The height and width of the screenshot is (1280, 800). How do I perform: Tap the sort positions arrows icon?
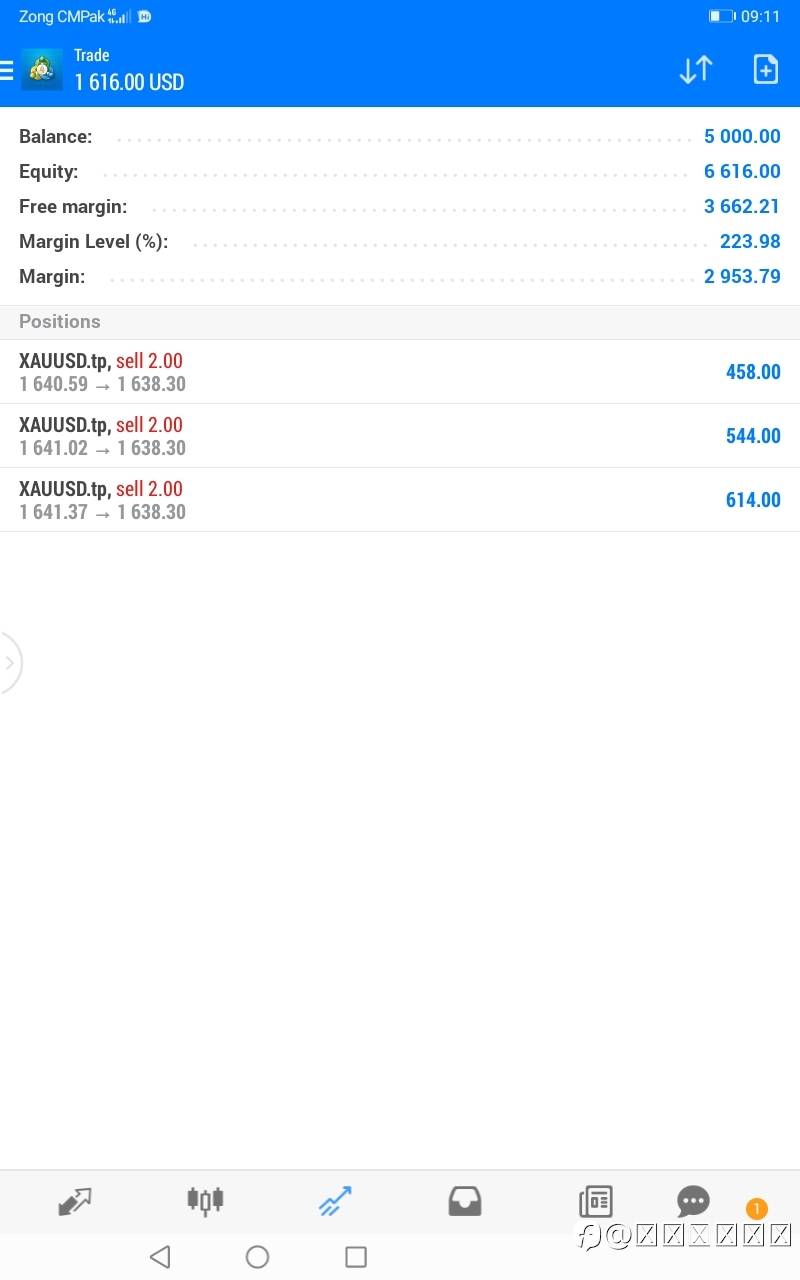[696, 70]
